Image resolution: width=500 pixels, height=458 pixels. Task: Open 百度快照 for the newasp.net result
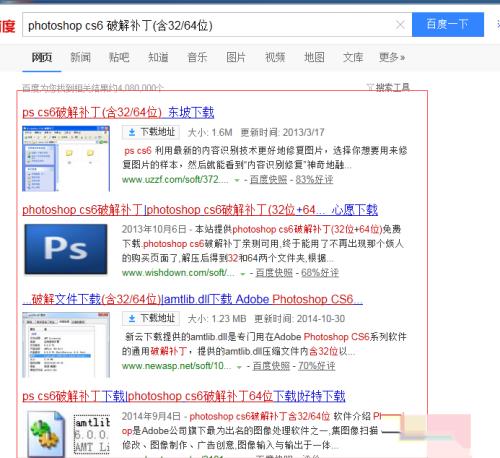pos(271,366)
